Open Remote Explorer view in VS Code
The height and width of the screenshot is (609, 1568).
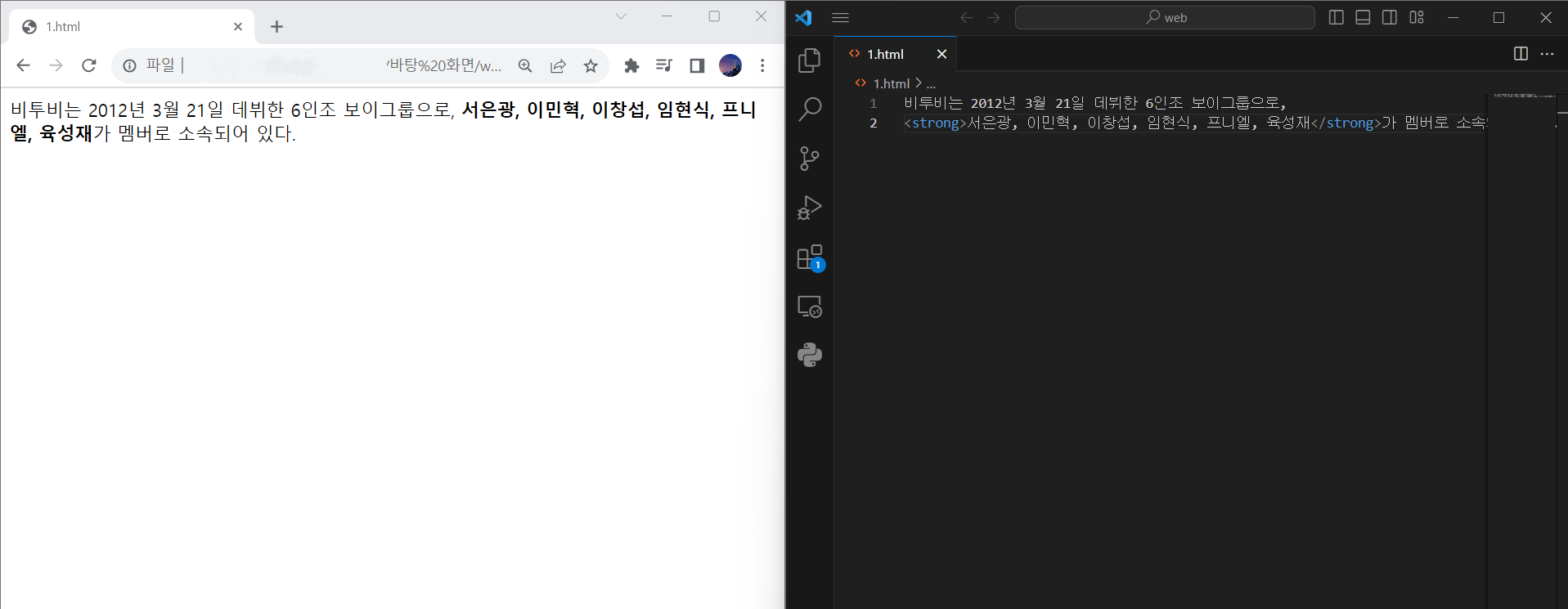point(809,307)
